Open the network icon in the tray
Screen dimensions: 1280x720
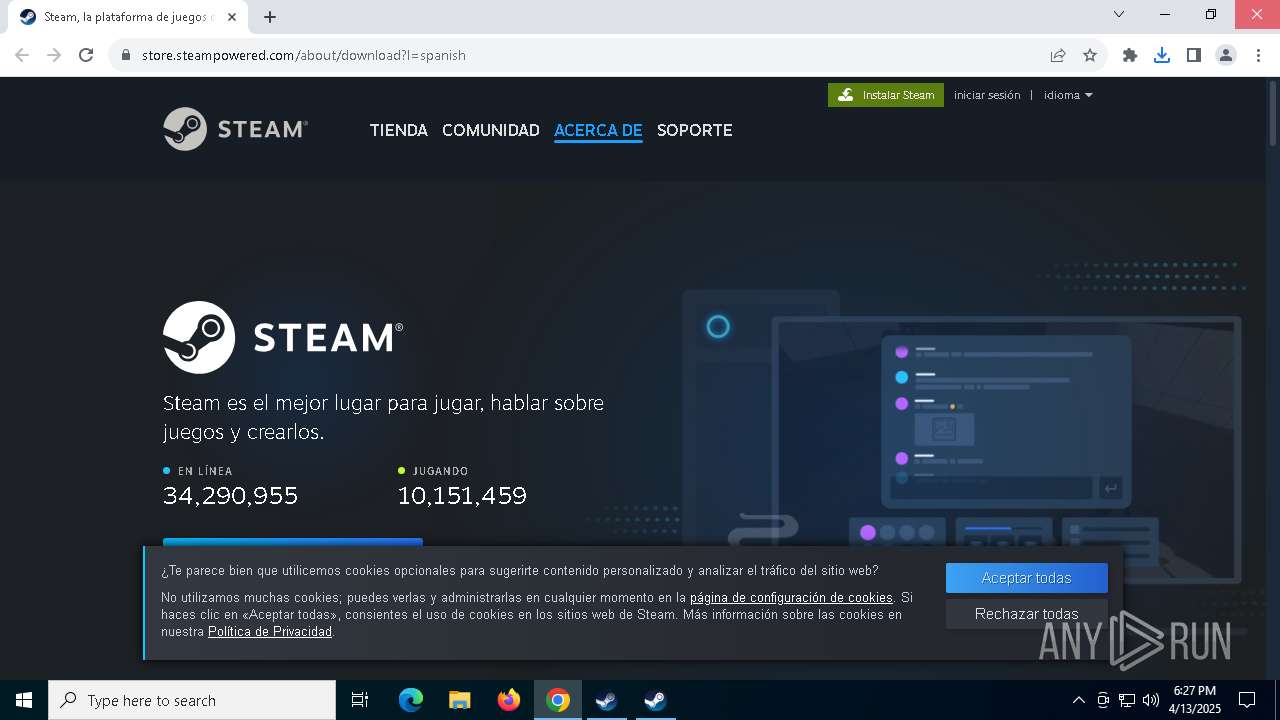tap(1127, 700)
